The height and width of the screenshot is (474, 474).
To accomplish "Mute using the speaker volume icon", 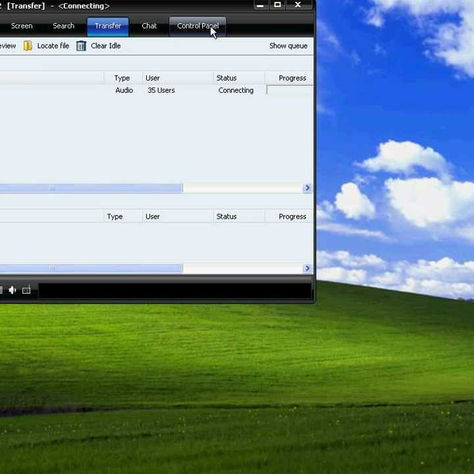I will 13,290.
